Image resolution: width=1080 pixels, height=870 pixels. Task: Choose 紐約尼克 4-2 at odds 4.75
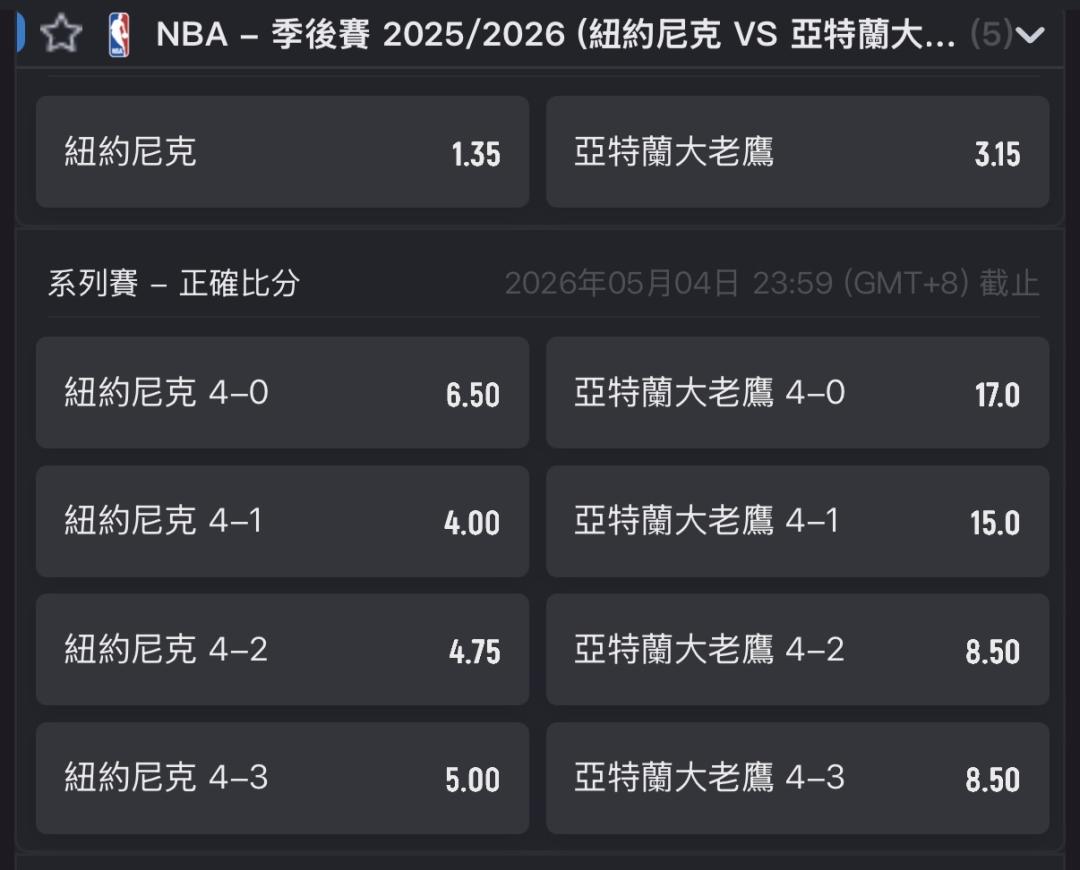click(x=282, y=650)
